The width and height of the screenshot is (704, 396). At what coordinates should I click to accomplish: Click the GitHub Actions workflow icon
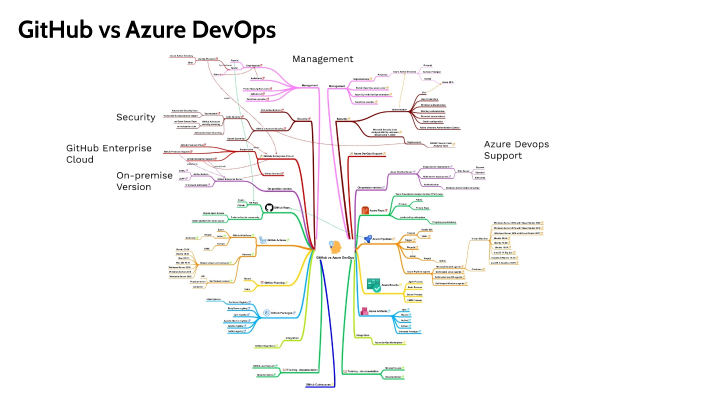pos(263,240)
